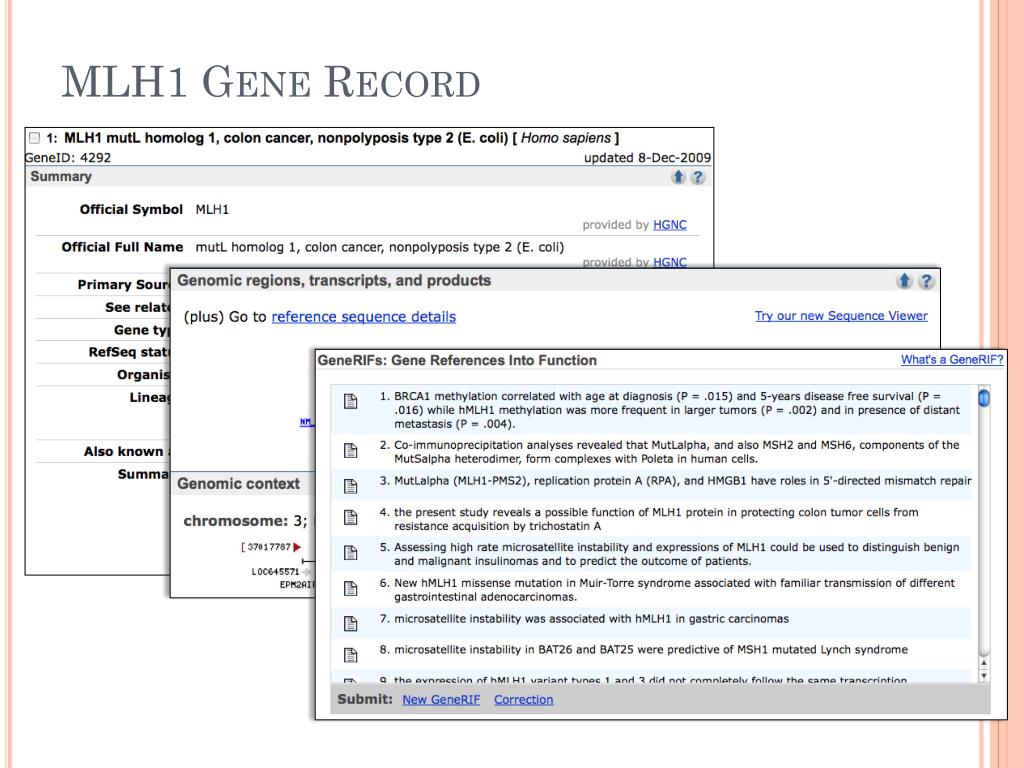Select the GeneRIF text about 5'-directed mismatch repair

[x=682, y=481]
